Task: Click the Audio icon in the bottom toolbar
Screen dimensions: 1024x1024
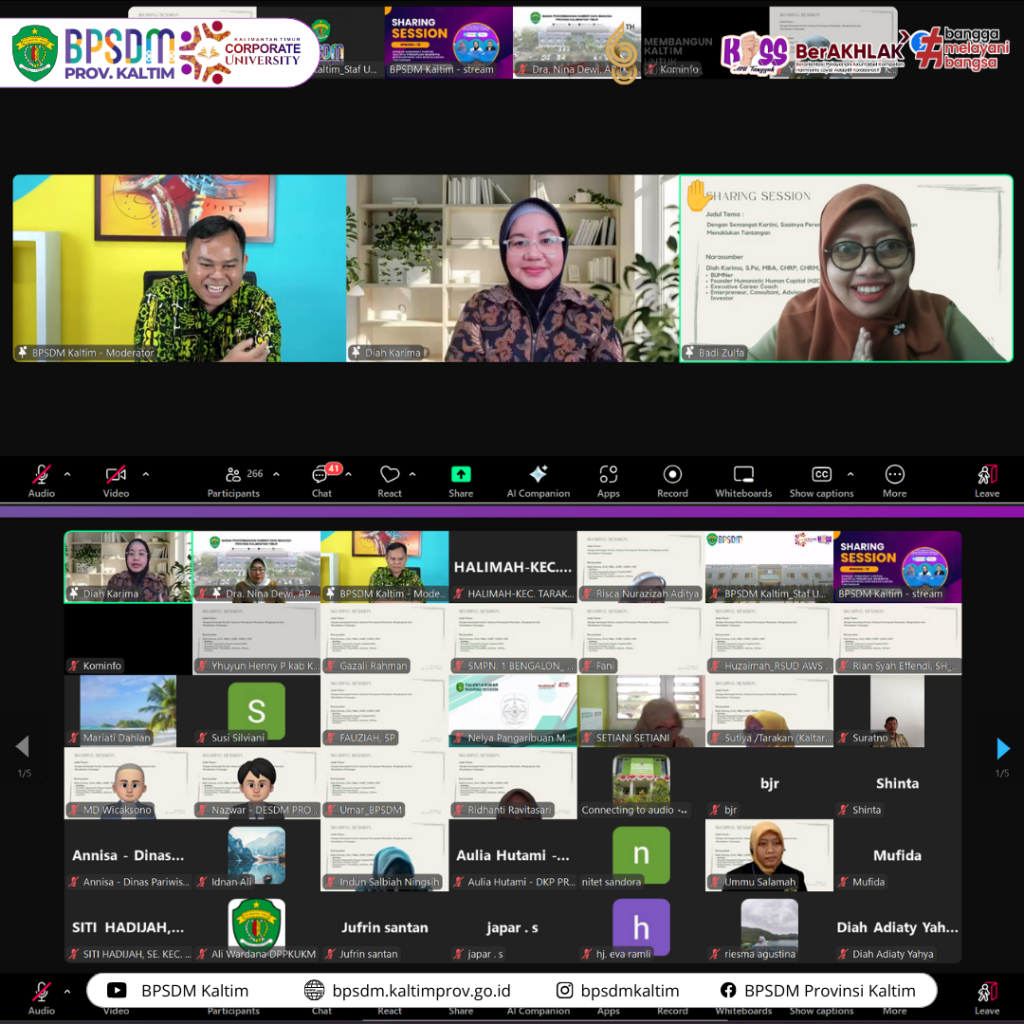Action: [x=41, y=997]
